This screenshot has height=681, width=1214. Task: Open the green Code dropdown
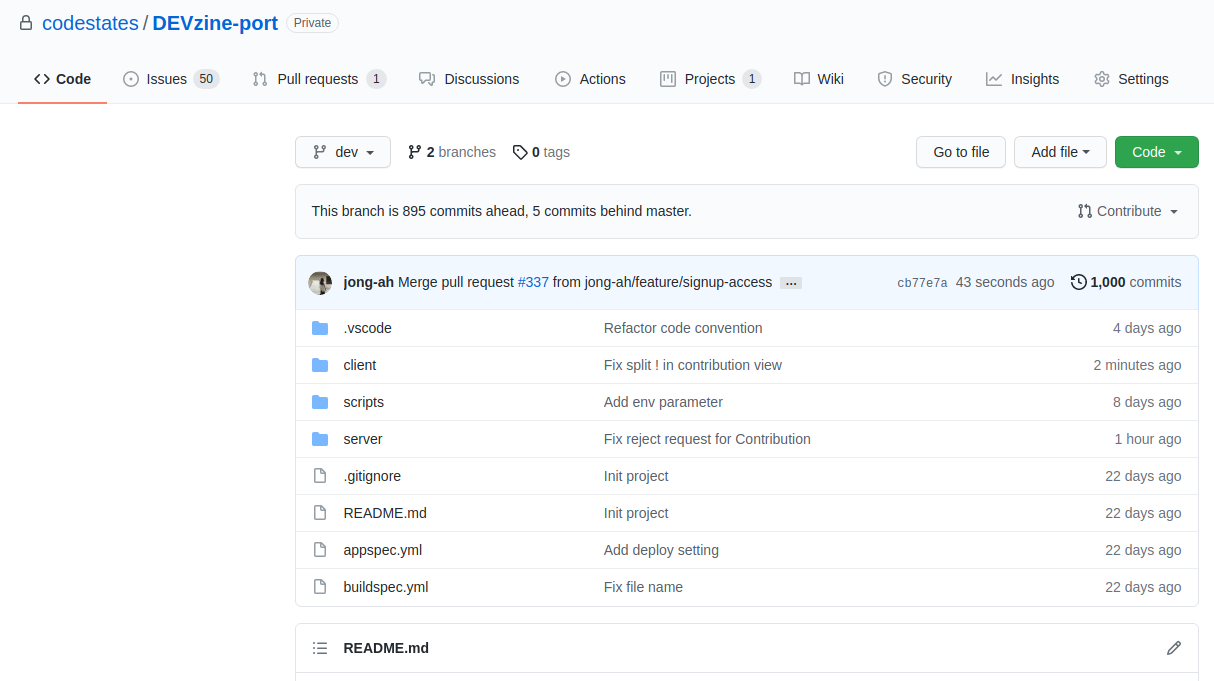1157,152
